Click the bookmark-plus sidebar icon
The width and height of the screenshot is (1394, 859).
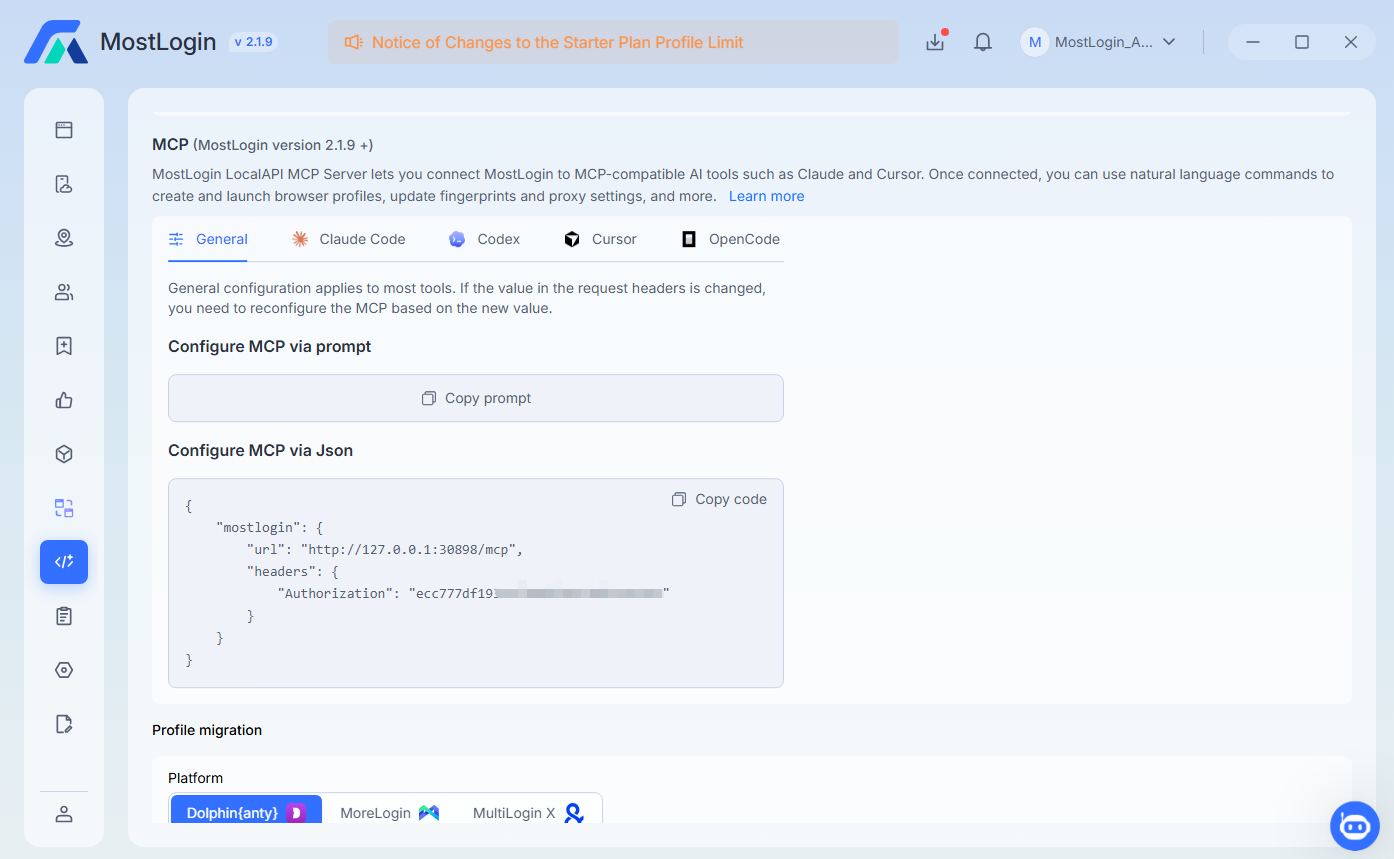[x=64, y=346]
